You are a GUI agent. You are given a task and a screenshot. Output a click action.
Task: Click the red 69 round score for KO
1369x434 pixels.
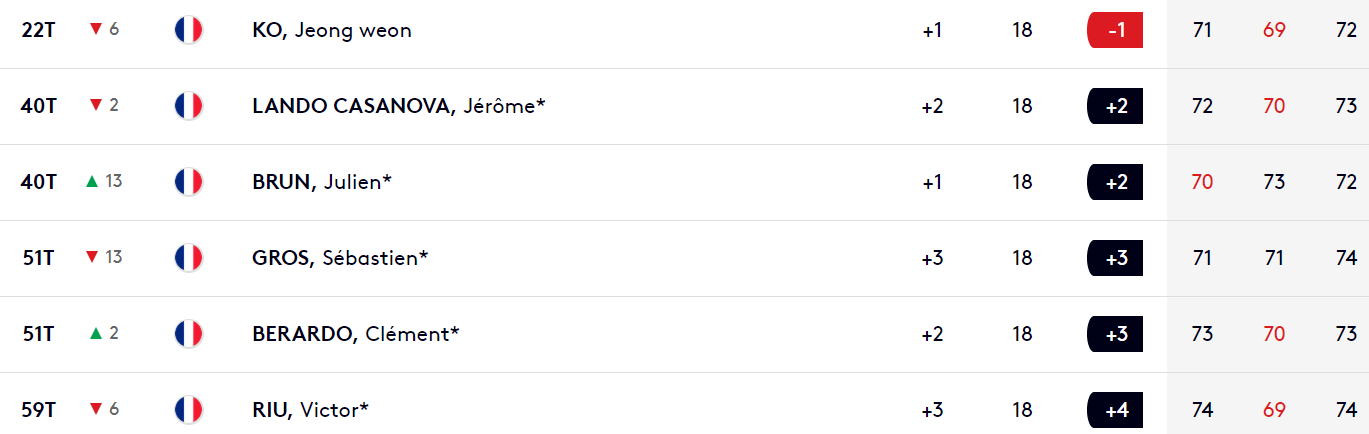(1274, 30)
